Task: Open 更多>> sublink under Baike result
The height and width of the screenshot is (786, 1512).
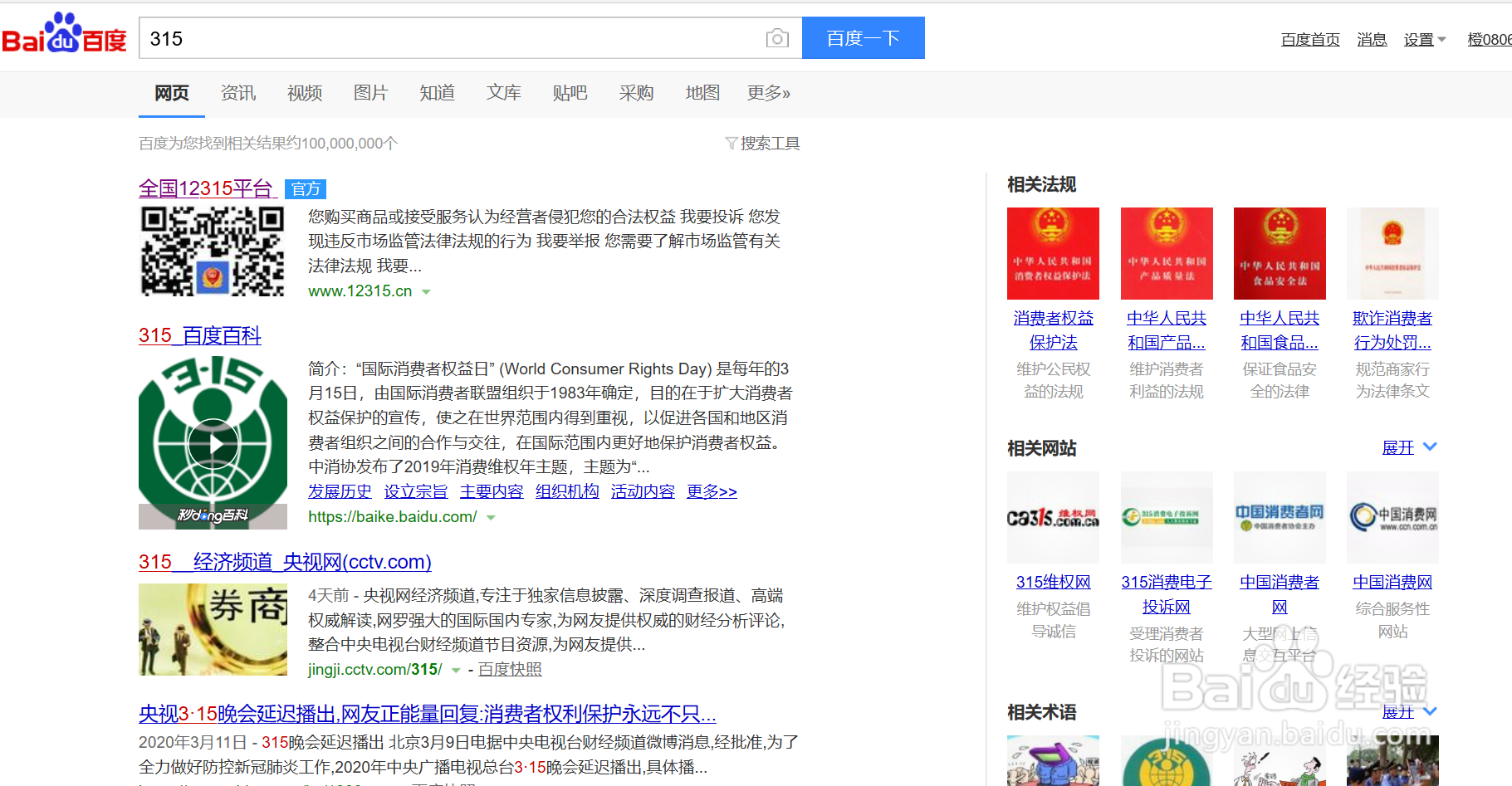Action: (712, 491)
